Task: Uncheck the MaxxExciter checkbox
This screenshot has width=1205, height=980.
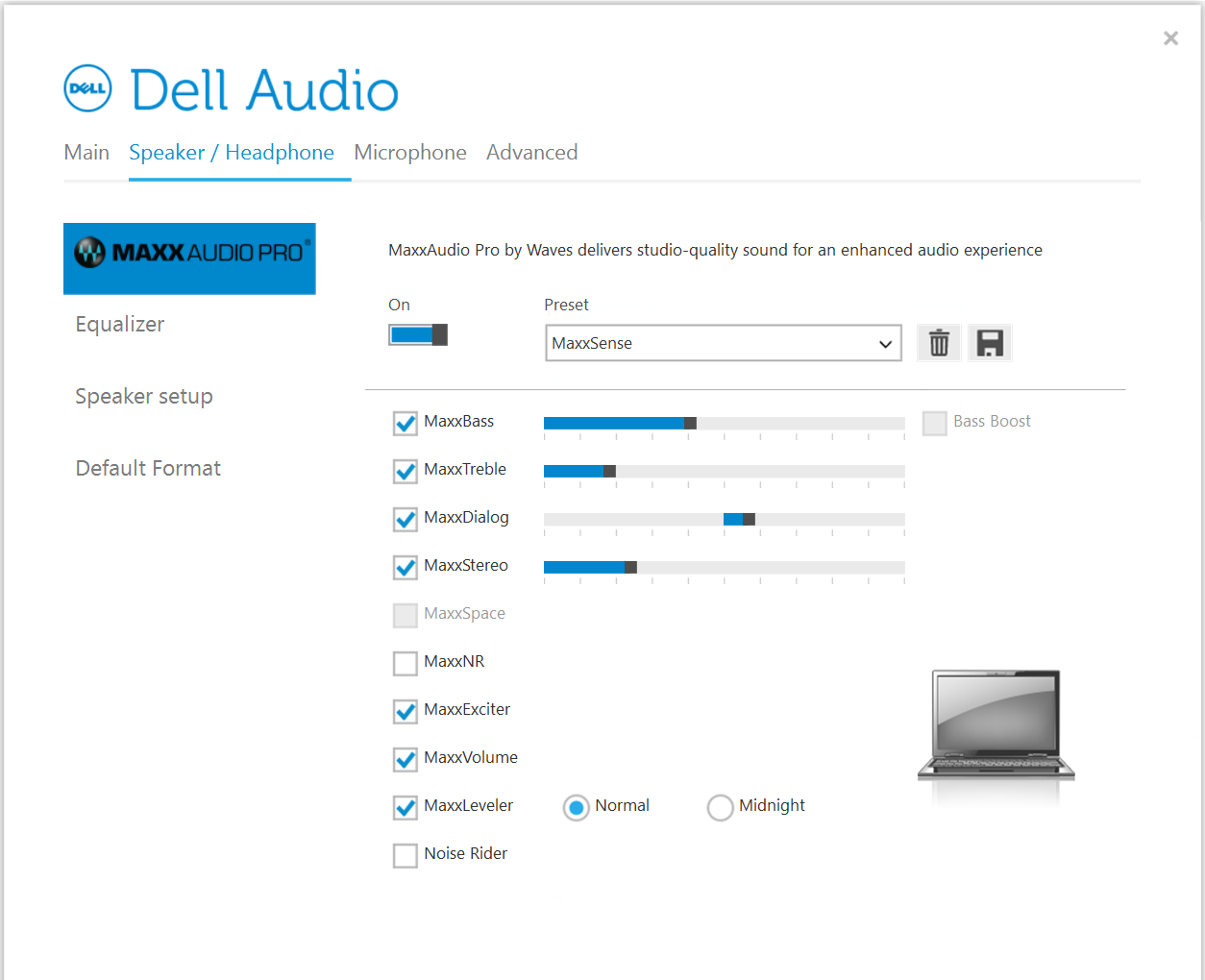Action: click(x=406, y=711)
